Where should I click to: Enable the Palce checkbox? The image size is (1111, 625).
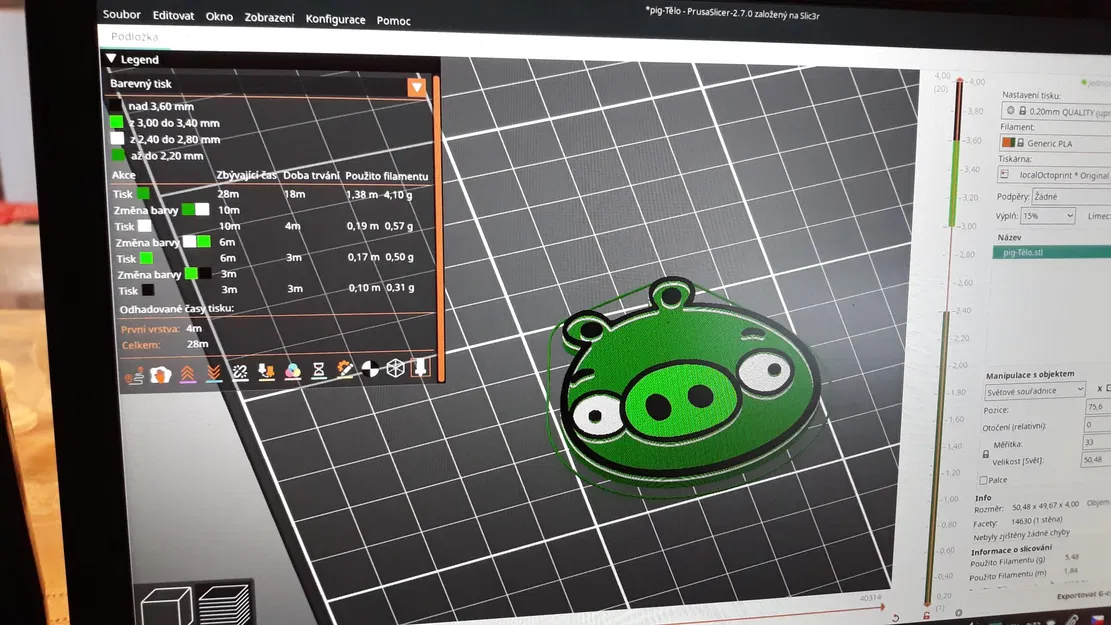click(x=983, y=479)
